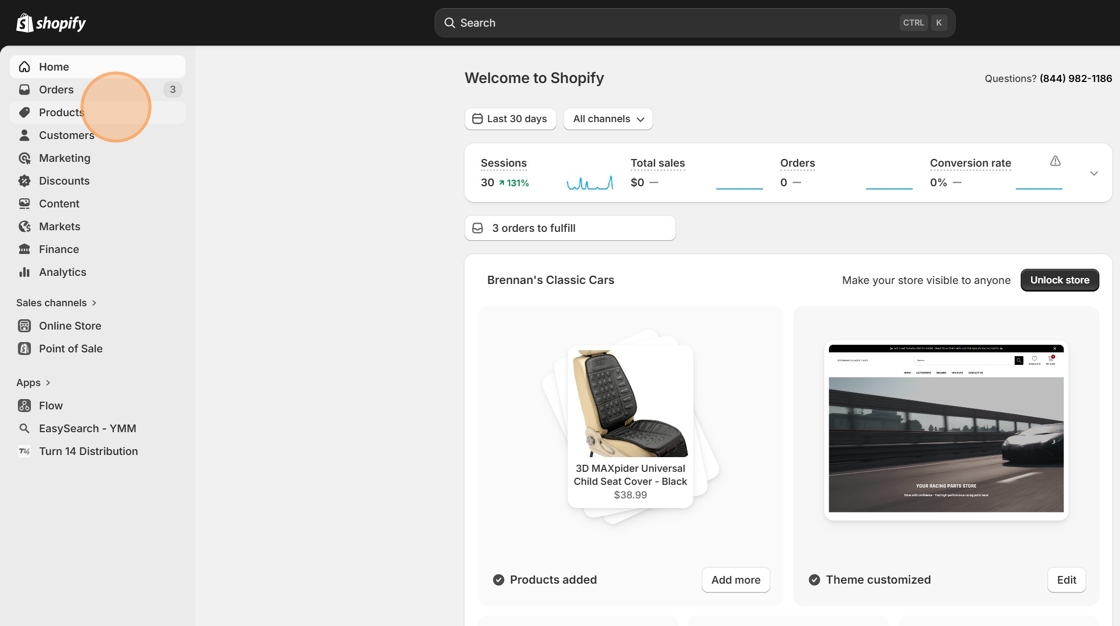The image size is (1120, 626).
Task: Click the conversion rate warning icon
Action: pyautogui.click(x=1055, y=162)
